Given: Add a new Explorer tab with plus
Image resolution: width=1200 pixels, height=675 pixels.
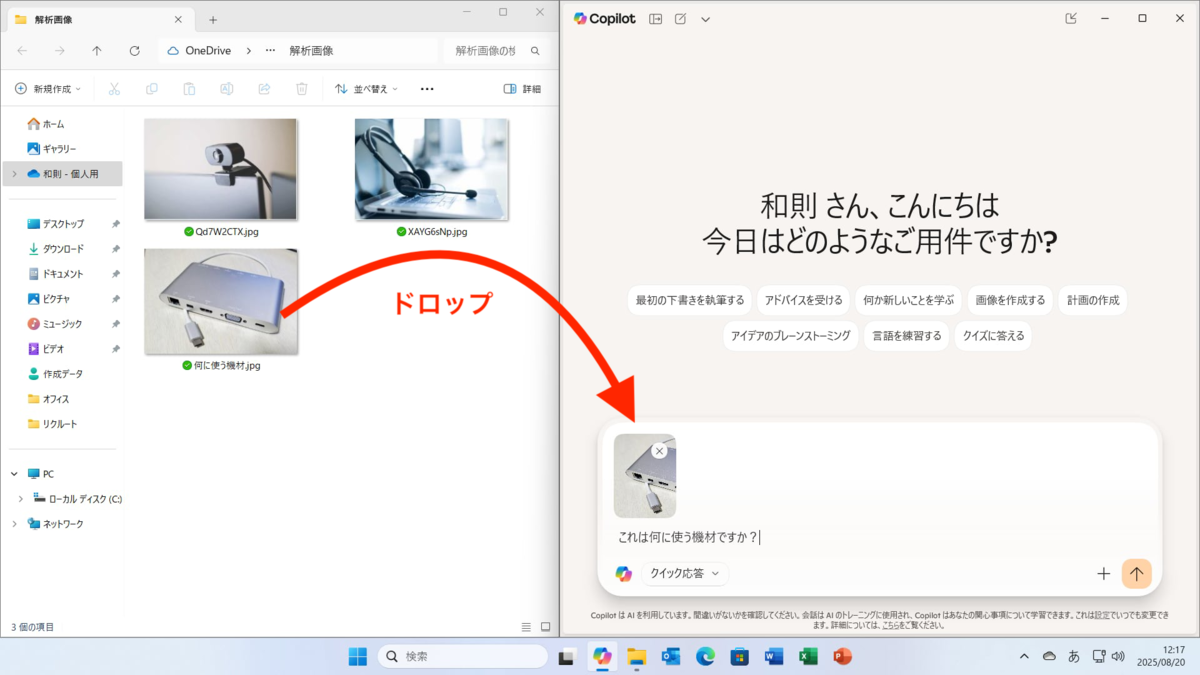Looking at the screenshot, I should [x=213, y=19].
